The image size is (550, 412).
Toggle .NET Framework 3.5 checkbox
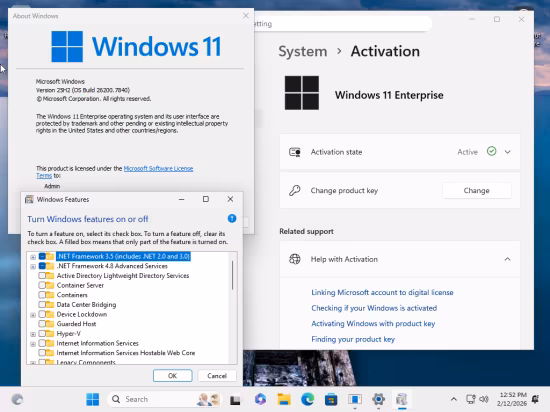coord(42,256)
